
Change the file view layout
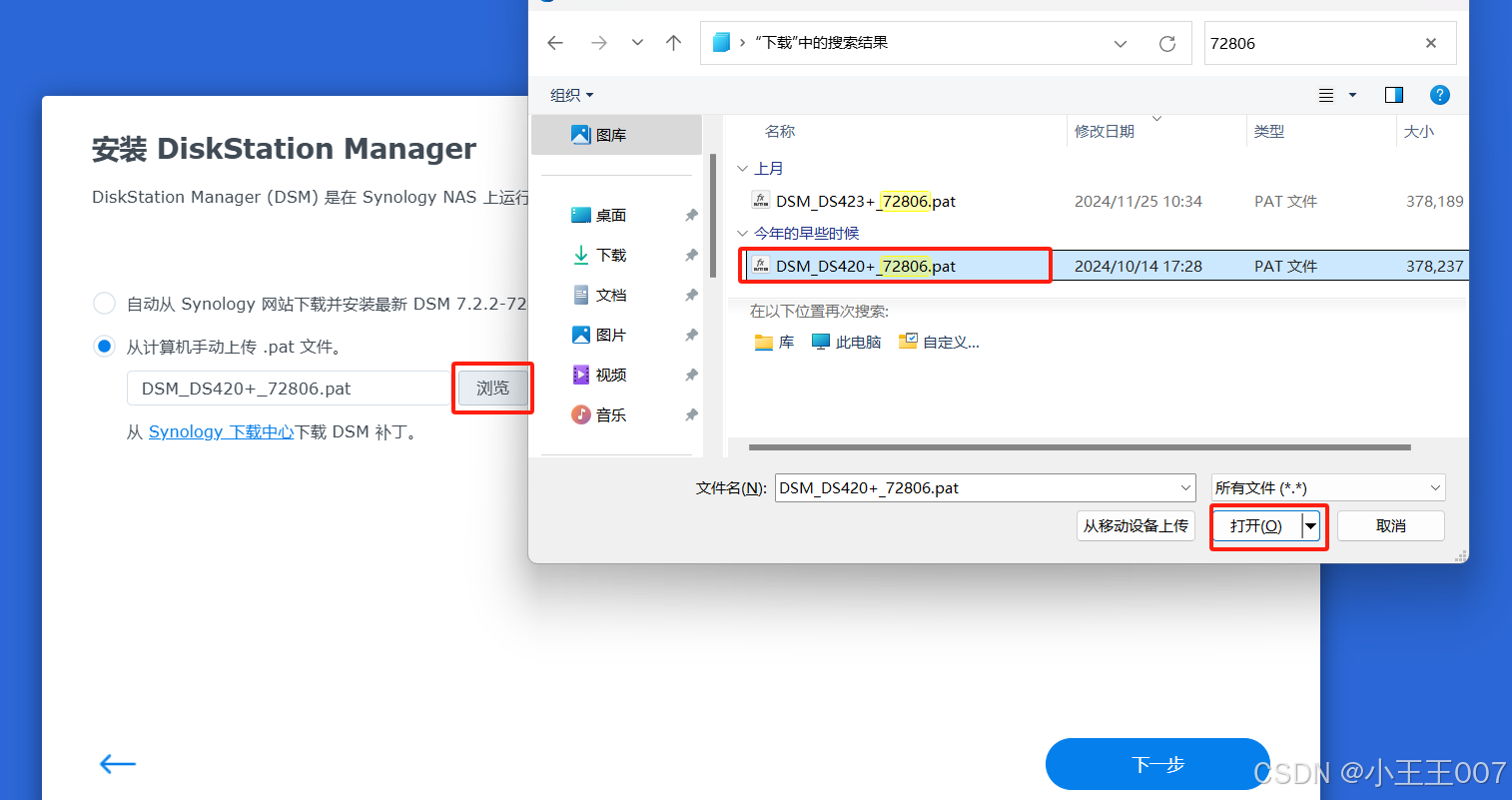(1326, 95)
